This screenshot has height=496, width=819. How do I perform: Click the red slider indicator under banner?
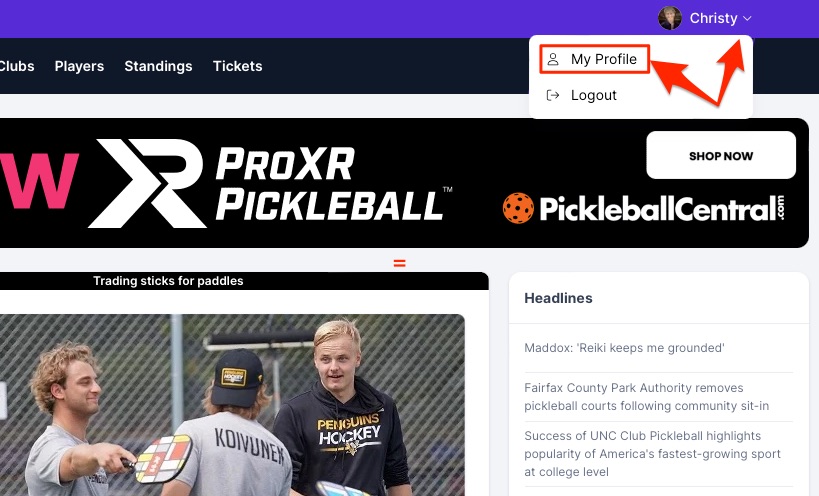[400, 263]
